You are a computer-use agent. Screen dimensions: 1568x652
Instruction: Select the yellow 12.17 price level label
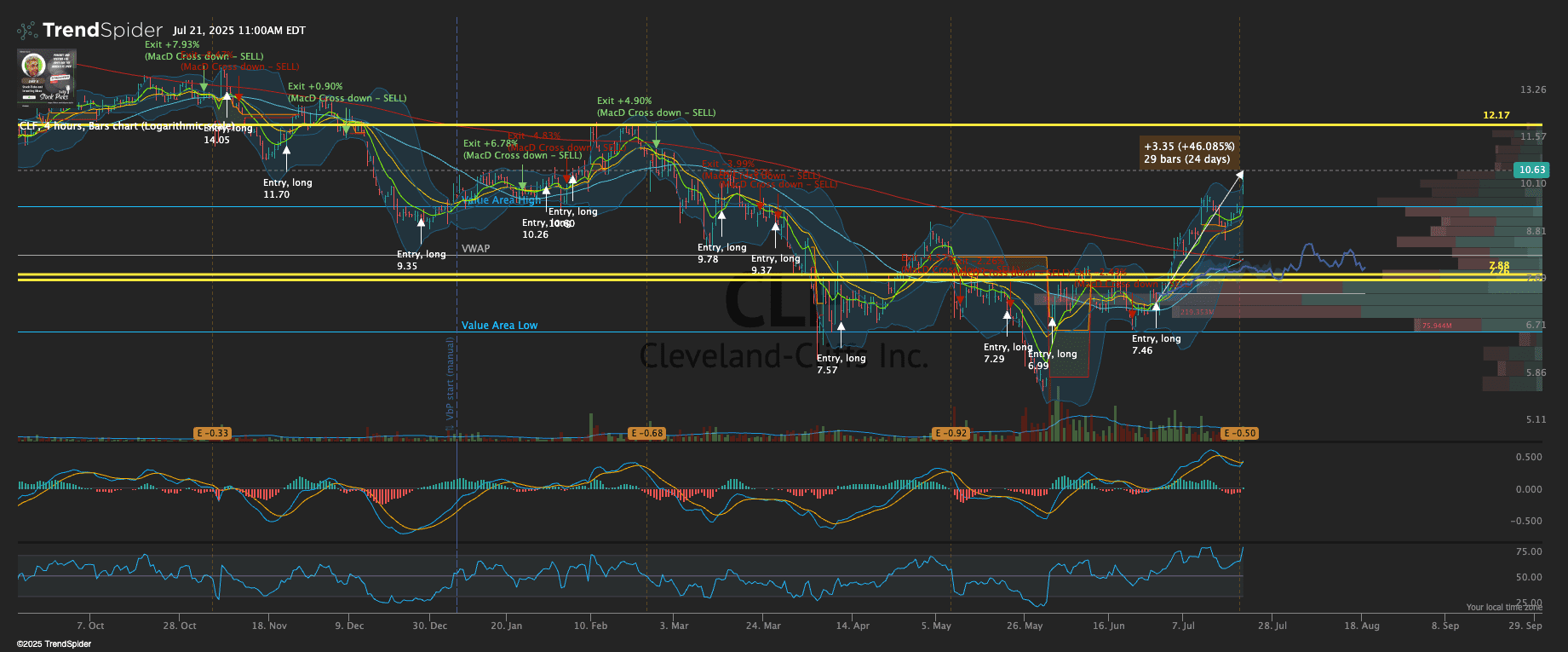pos(1496,115)
